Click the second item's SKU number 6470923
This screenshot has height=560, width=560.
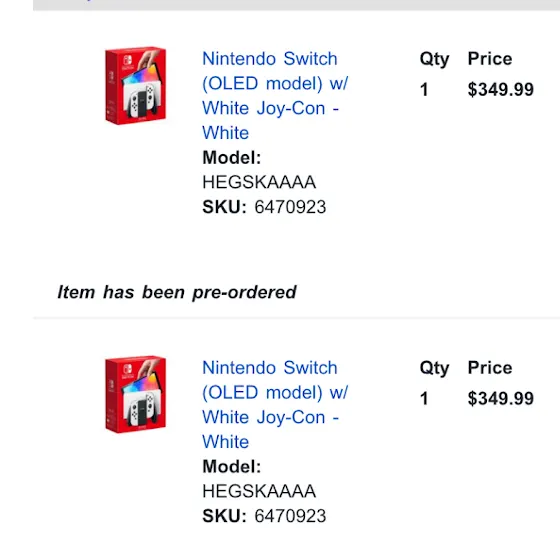coord(290,516)
